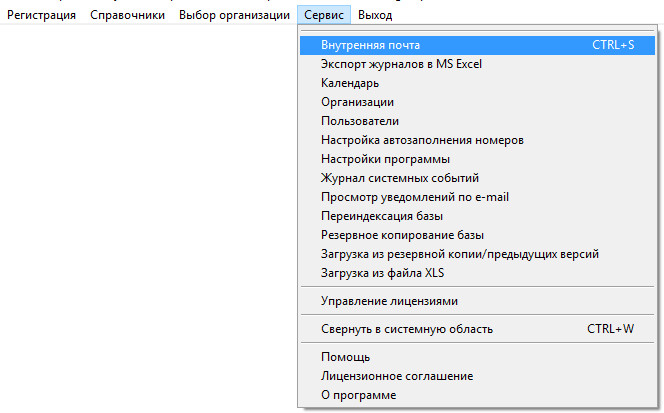This screenshot has height=413, width=664.
Task: Select Загрузка из файла XLS
Action: [381, 272]
